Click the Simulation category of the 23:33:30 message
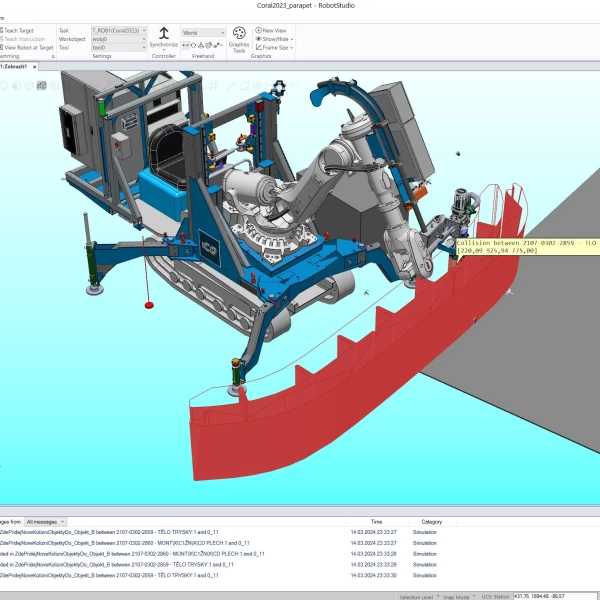Image resolution: width=600 pixels, height=600 pixels. 424,575
